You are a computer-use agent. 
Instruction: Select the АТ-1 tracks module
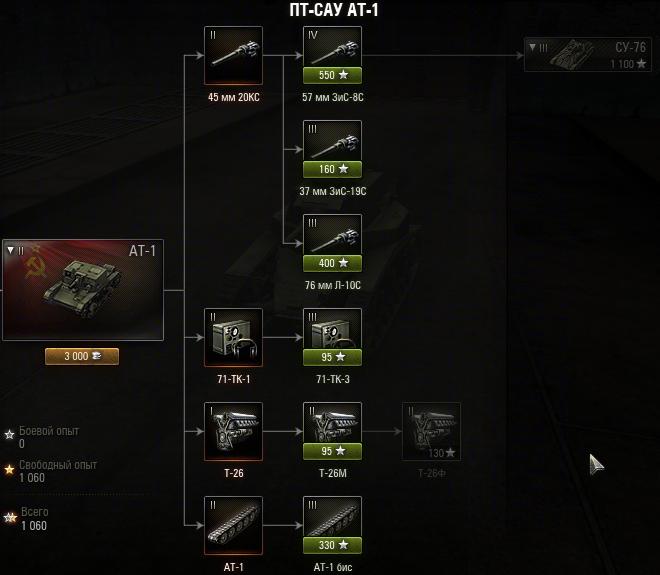(x=233, y=525)
